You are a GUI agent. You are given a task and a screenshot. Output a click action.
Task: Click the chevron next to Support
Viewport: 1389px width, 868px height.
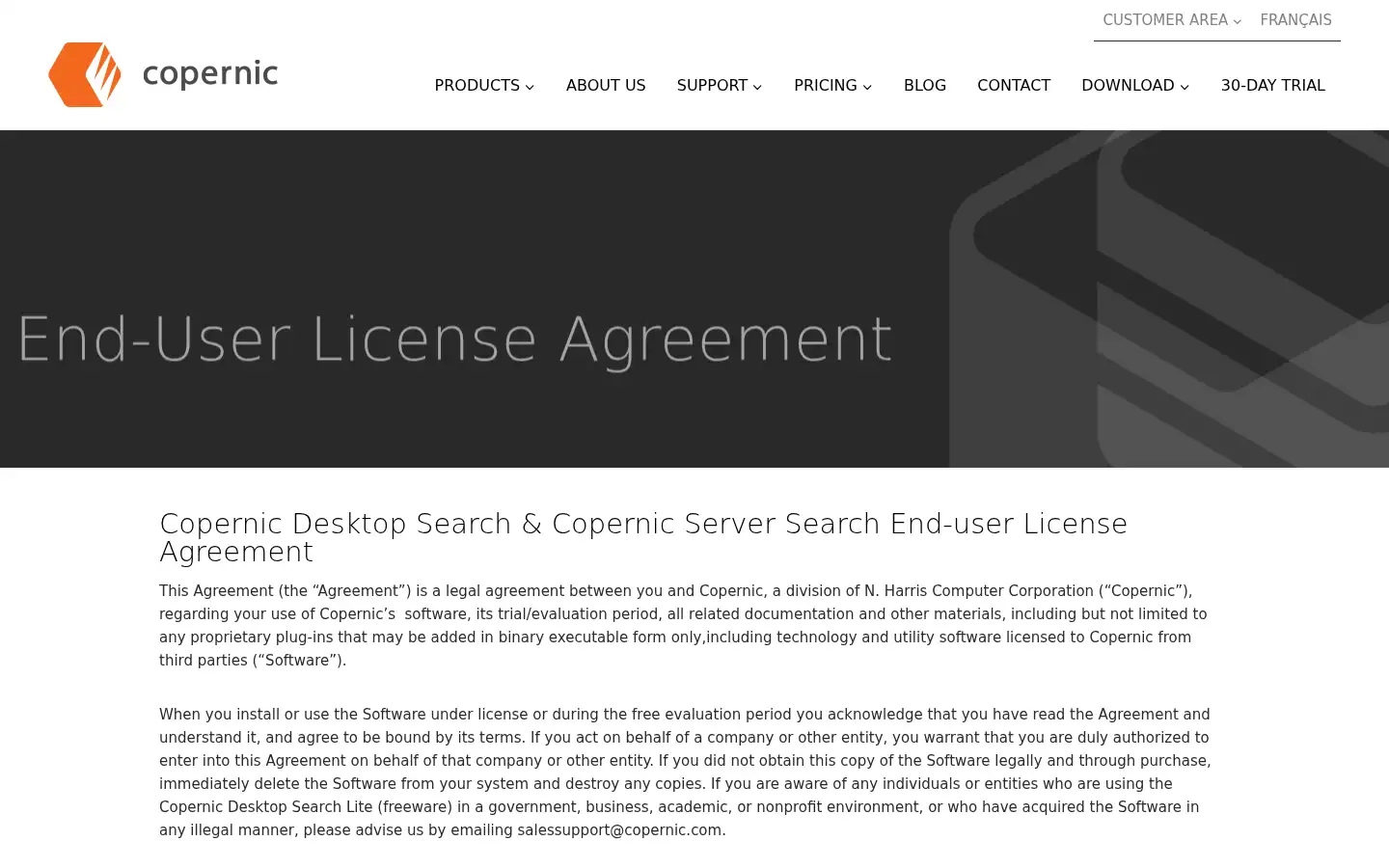click(757, 87)
